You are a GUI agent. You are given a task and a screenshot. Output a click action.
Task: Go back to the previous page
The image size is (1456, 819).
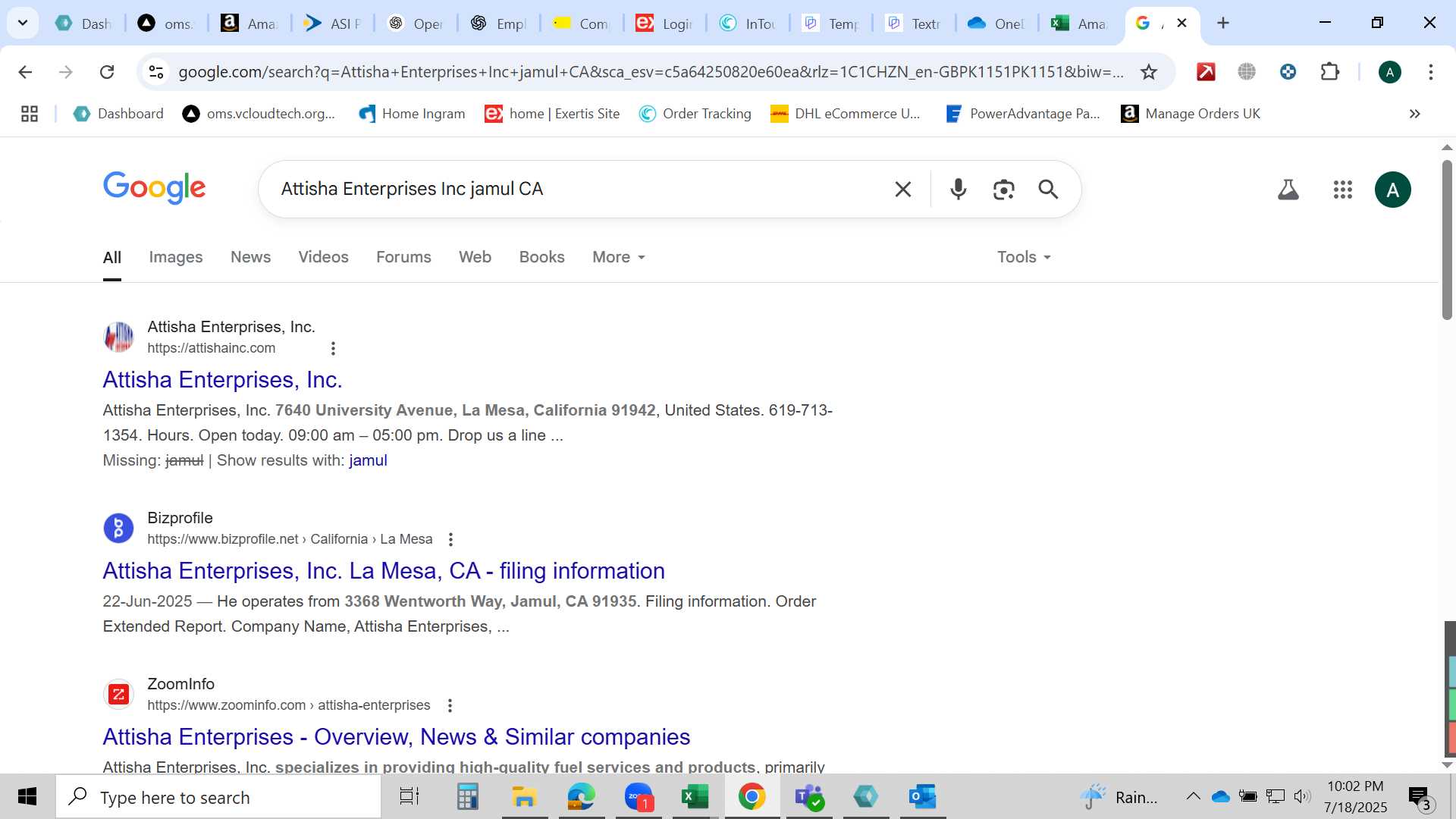click(25, 72)
